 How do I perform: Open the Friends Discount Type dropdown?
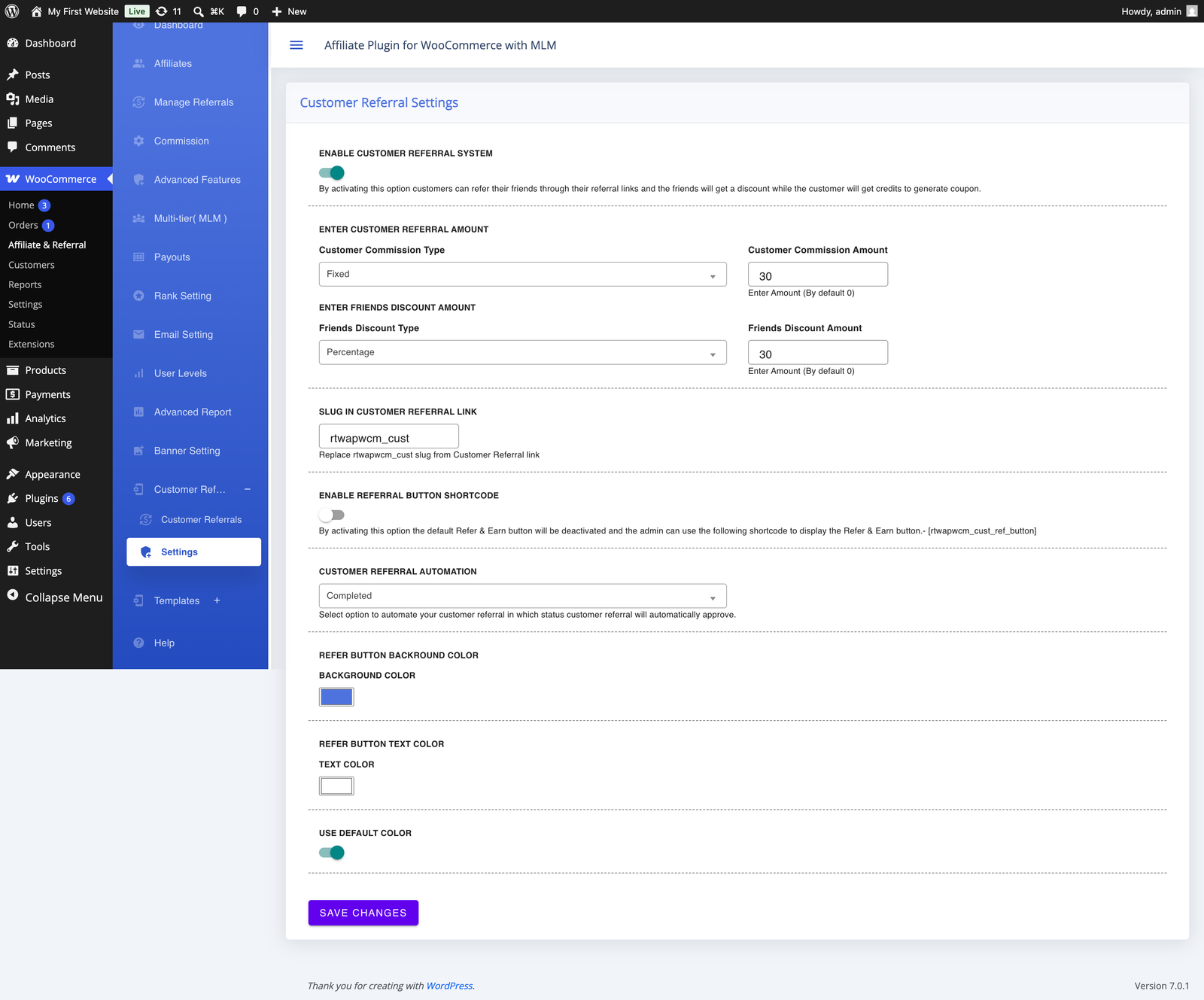pyautogui.click(x=522, y=352)
